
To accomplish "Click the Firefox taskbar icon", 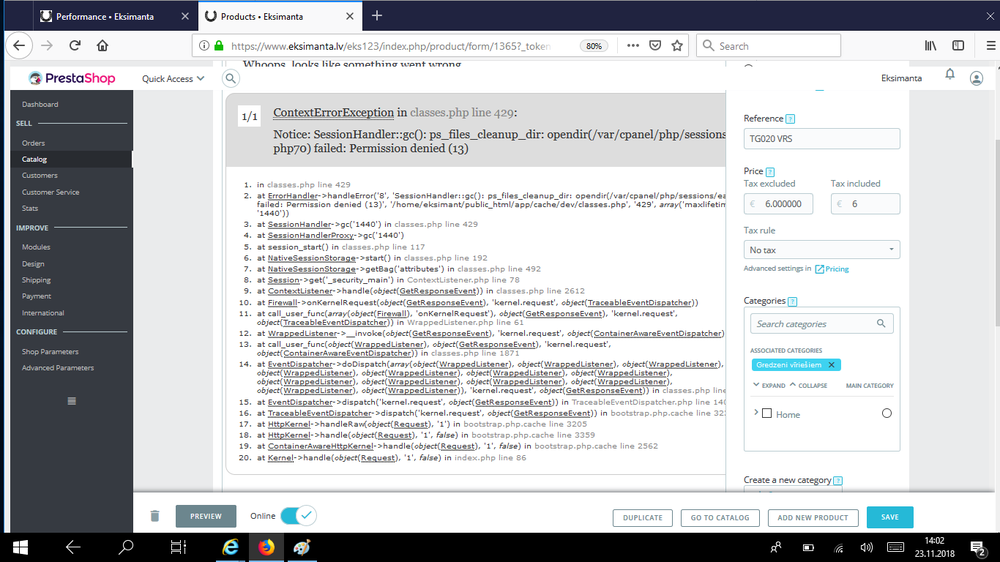I will tap(266, 547).
